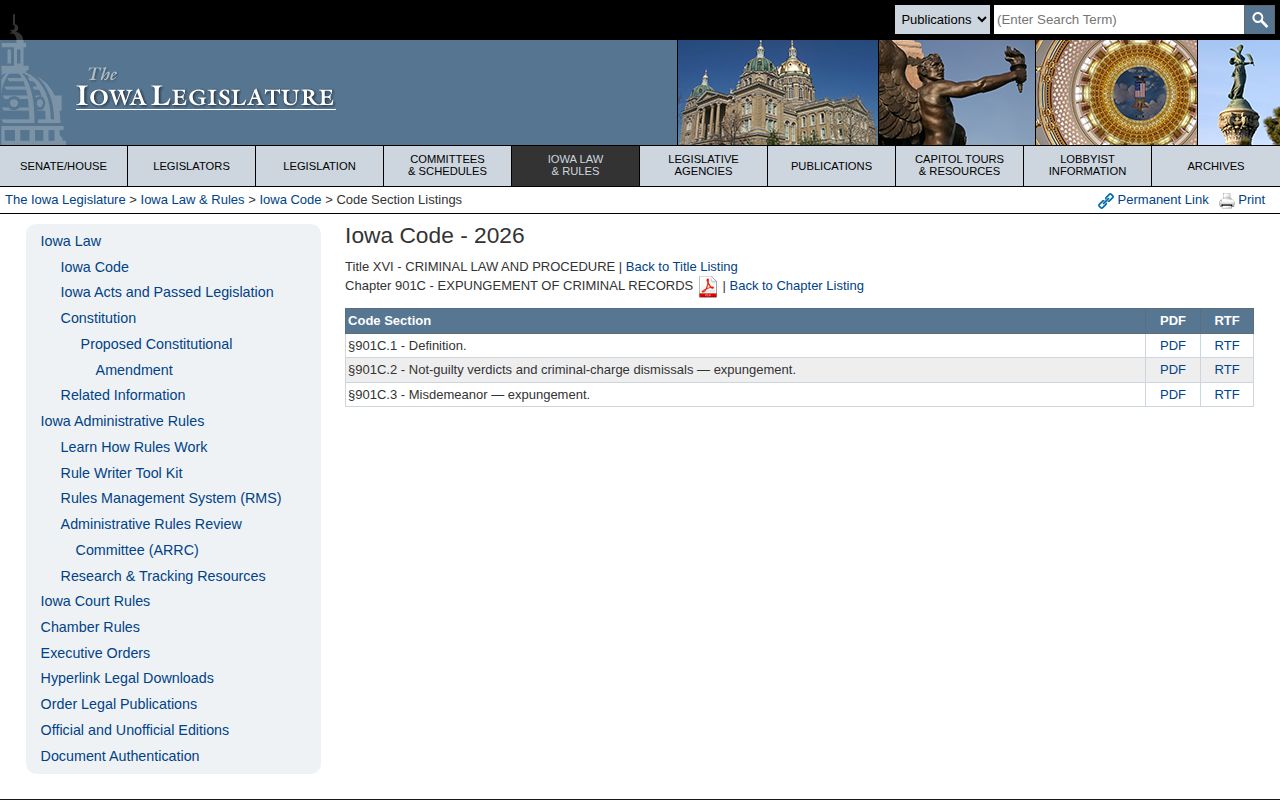Image resolution: width=1280 pixels, height=800 pixels.
Task: Open the Archives menu
Action: [x=1216, y=166]
